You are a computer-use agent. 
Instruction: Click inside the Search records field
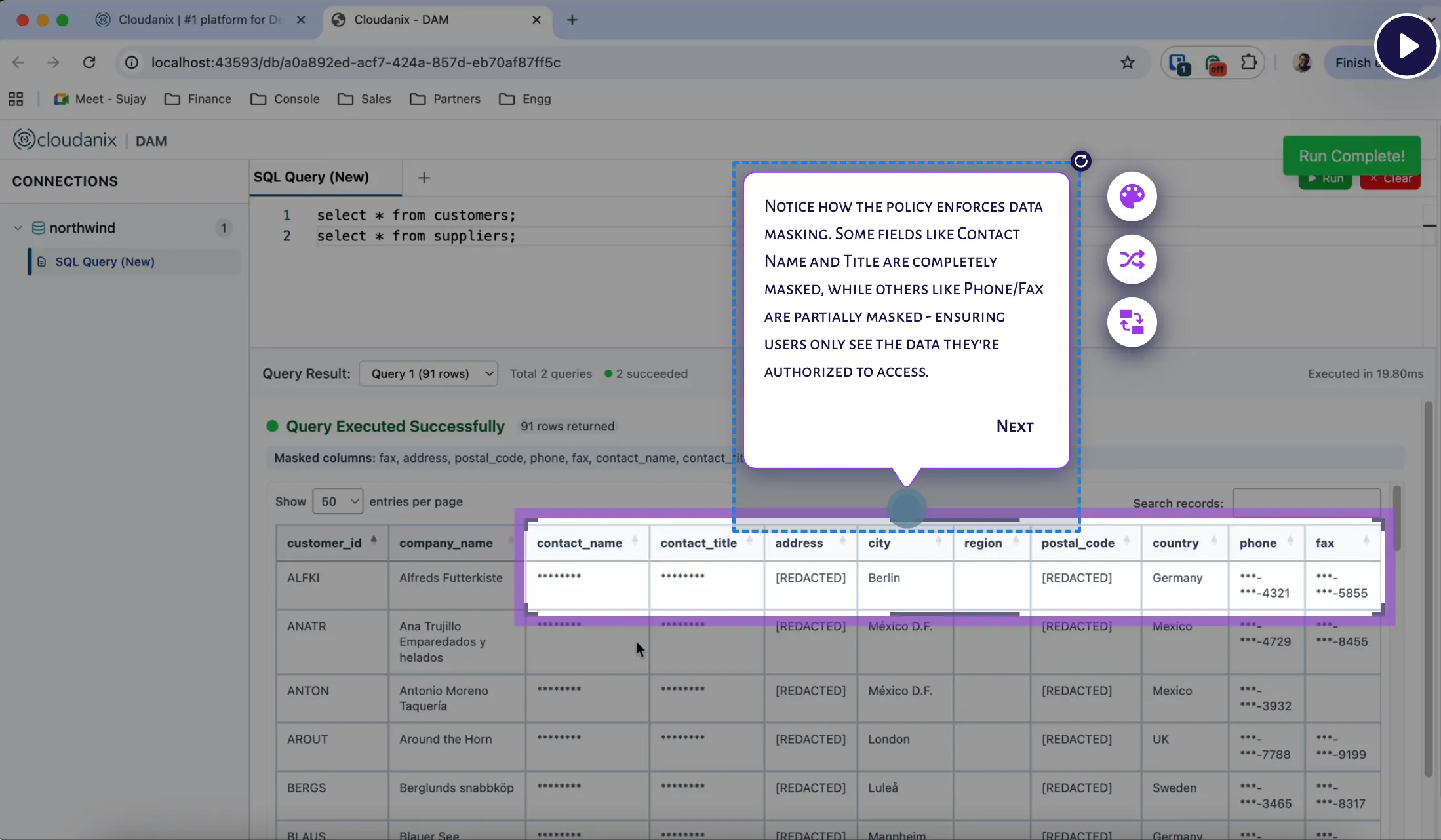[1305, 503]
